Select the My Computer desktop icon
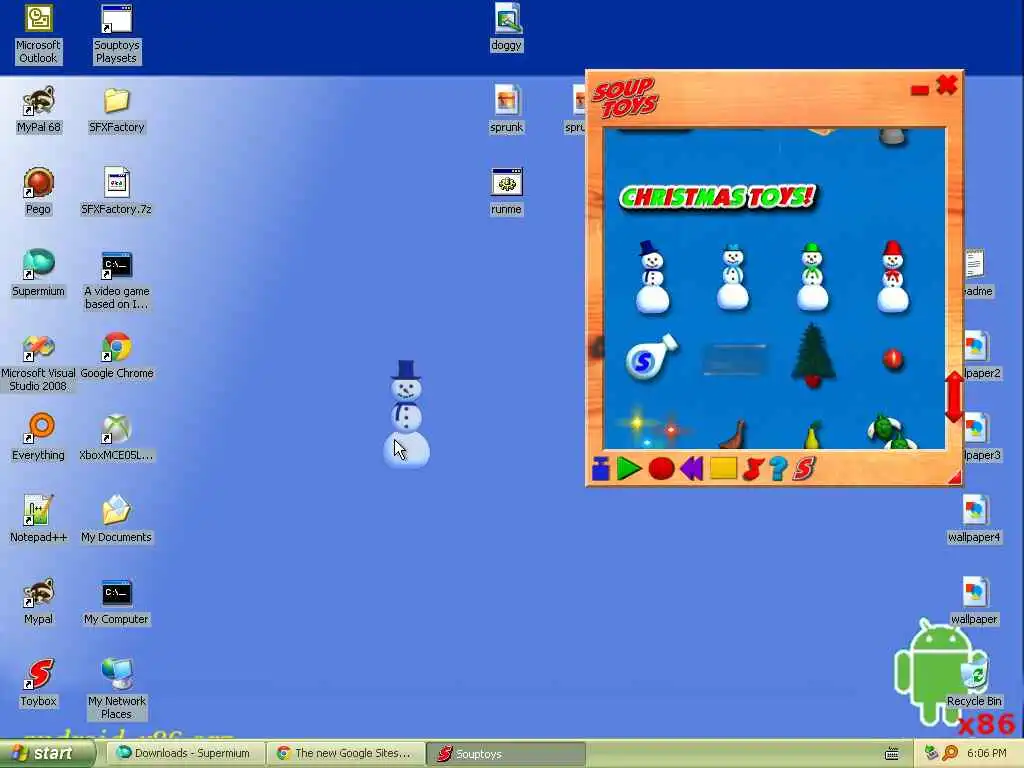Viewport: 1024px width, 768px height. pyautogui.click(x=116, y=601)
